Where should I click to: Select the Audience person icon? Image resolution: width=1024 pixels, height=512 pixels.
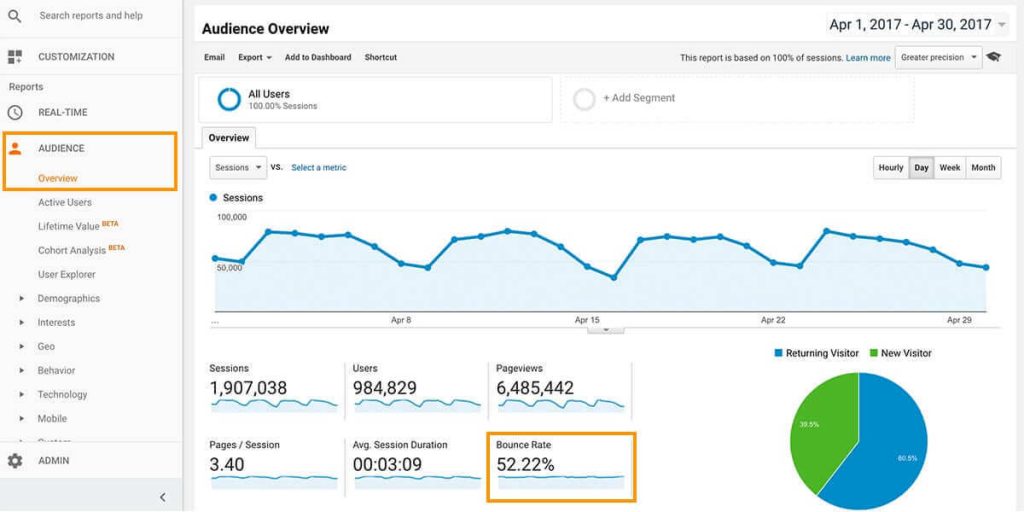[14, 148]
